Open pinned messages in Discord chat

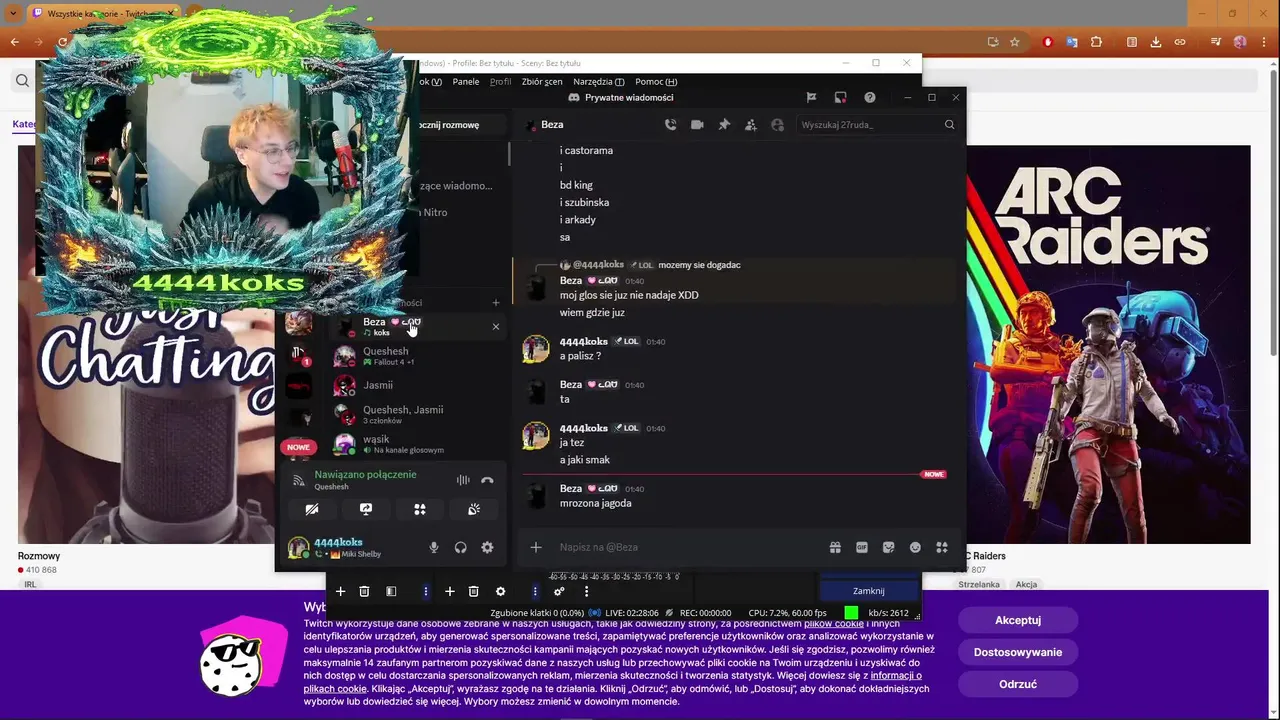click(724, 125)
